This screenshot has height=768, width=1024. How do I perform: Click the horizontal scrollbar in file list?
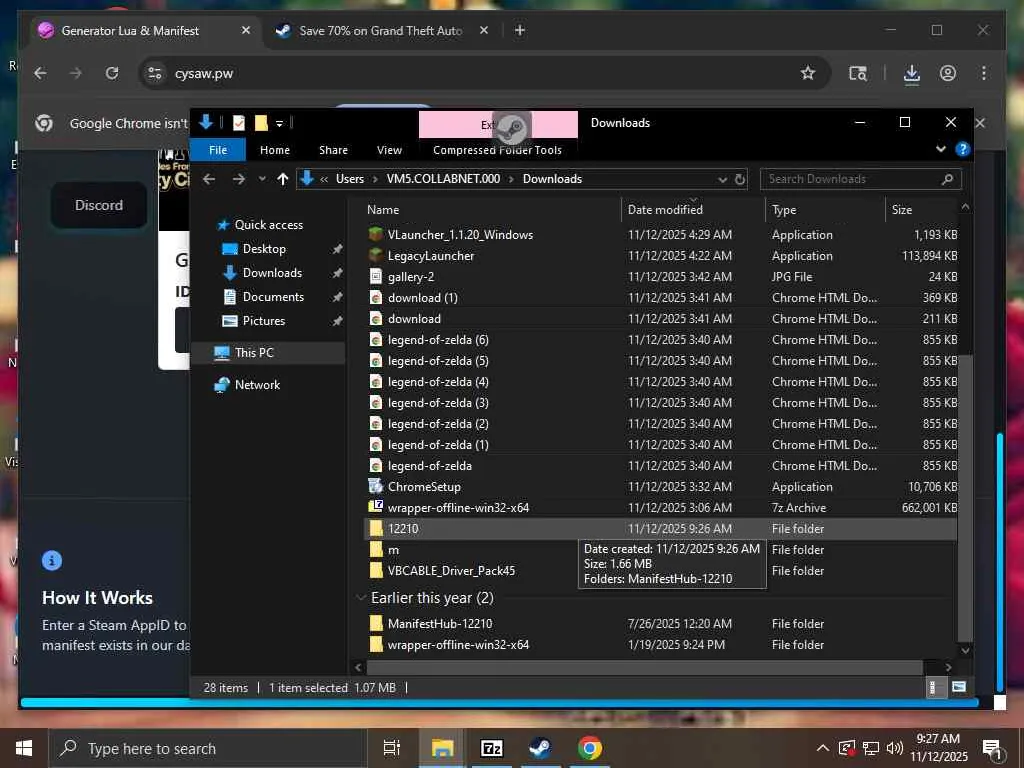(644, 667)
